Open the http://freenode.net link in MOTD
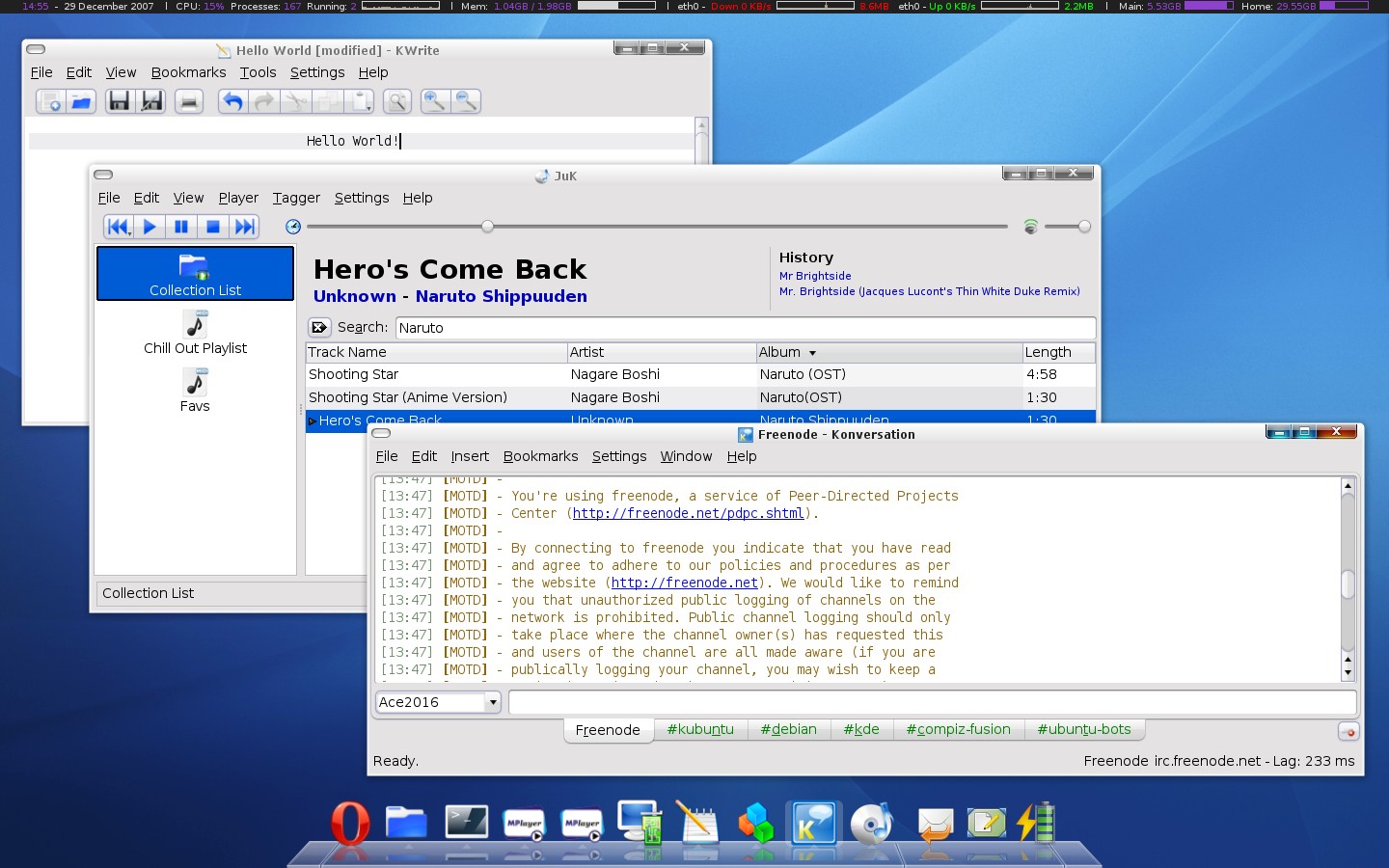 (x=685, y=583)
